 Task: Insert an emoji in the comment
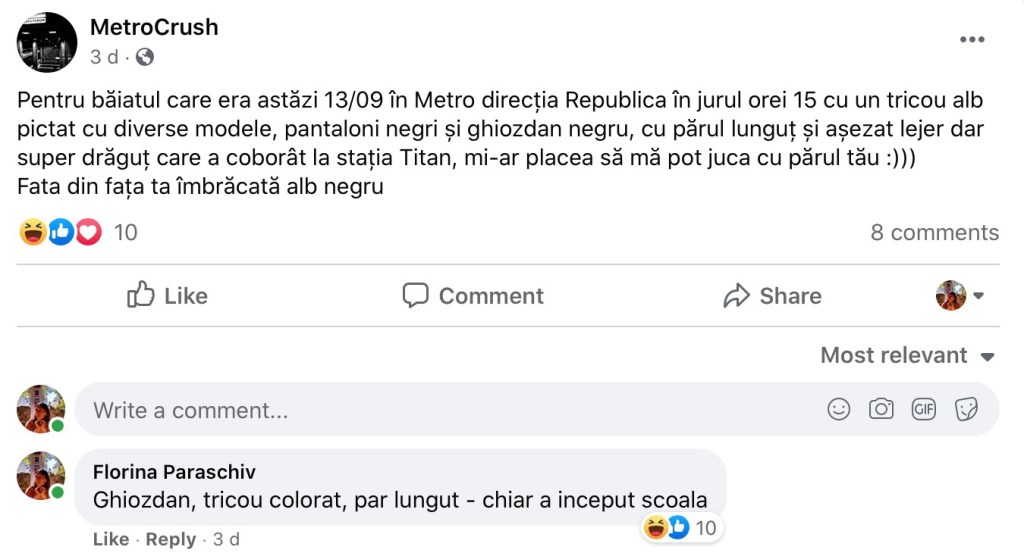pyautogui.click(x=839, y=409)
